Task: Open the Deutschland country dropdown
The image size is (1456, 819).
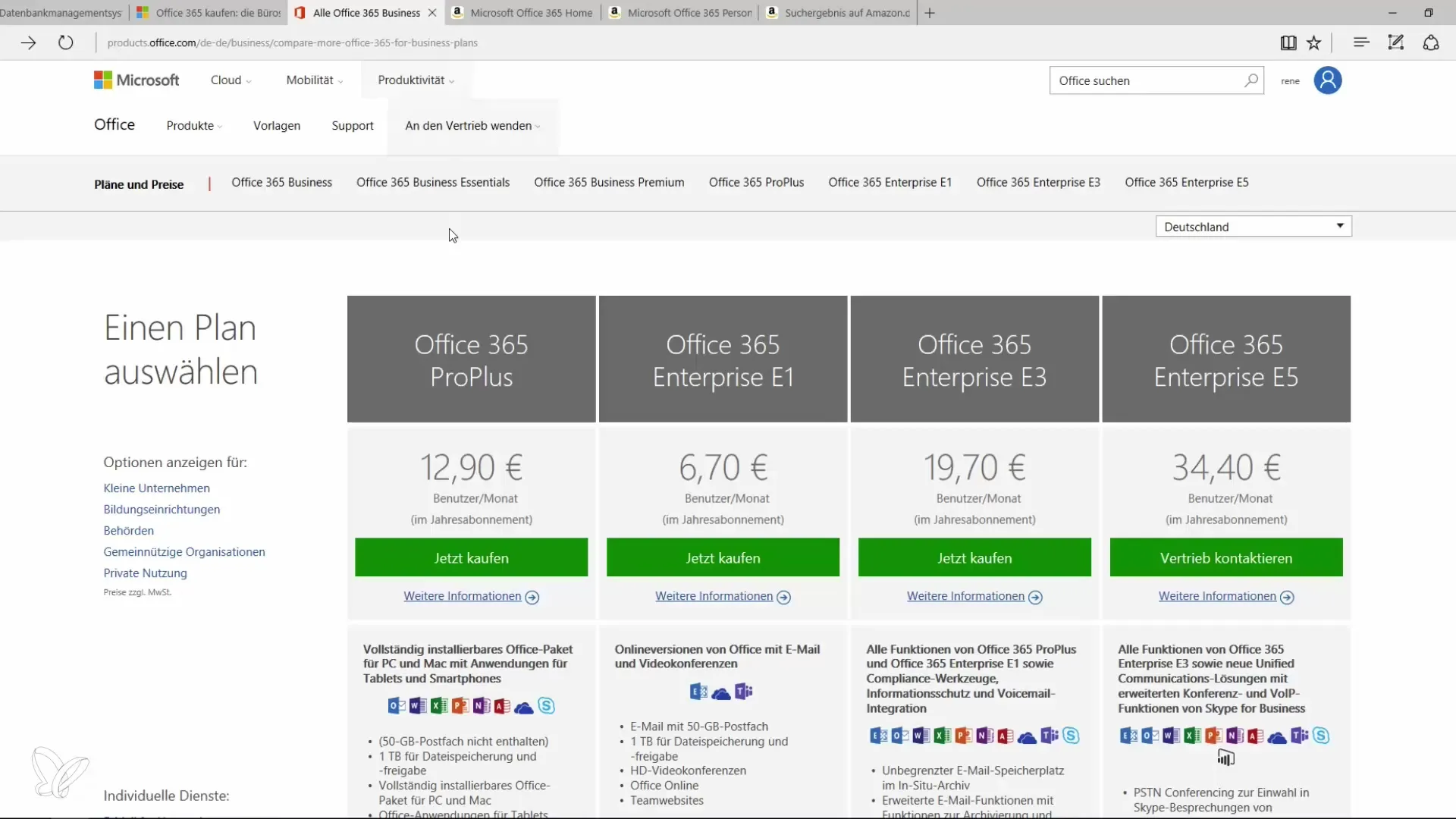Action: click(1254, 226)
